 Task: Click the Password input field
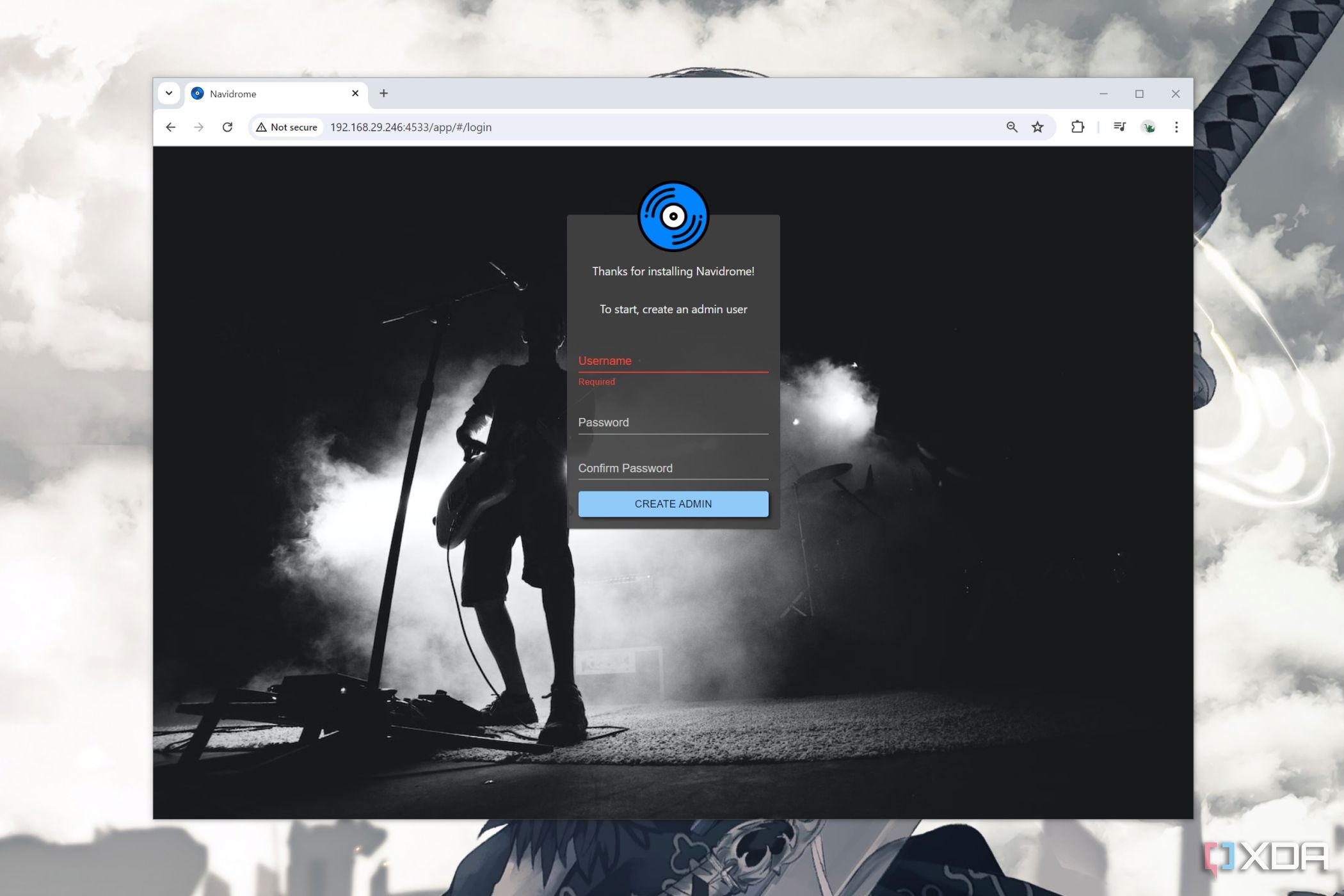pos(673,421)
